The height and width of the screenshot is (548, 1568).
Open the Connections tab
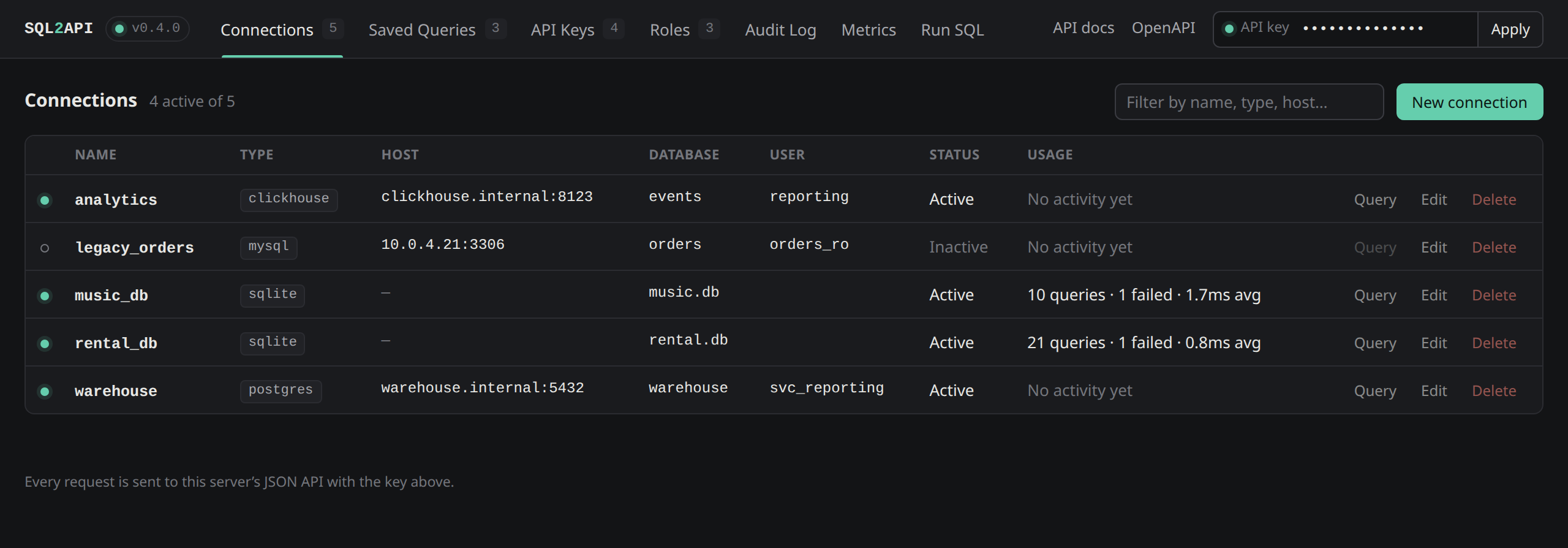click(x=282, y=29)
